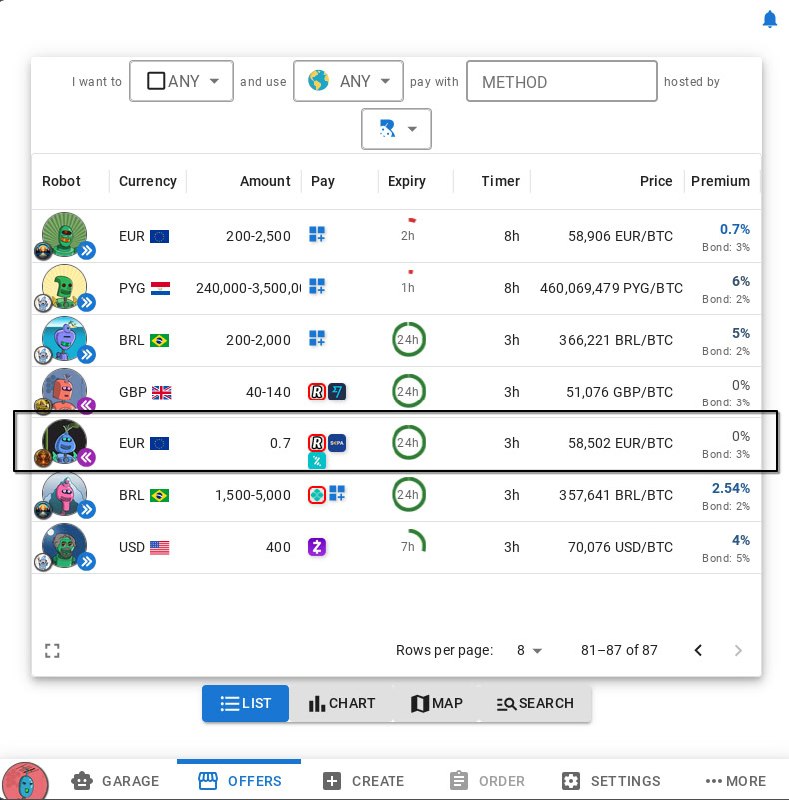Click the SEARCH button
The height and width of the screenshot is (800, 789).
(x=535, y=703)
